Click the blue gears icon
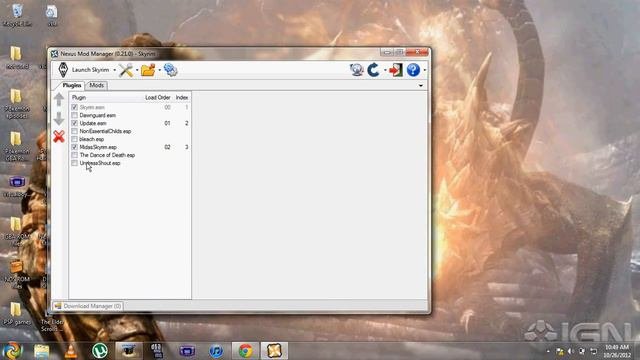 click(x=170, y=70)
